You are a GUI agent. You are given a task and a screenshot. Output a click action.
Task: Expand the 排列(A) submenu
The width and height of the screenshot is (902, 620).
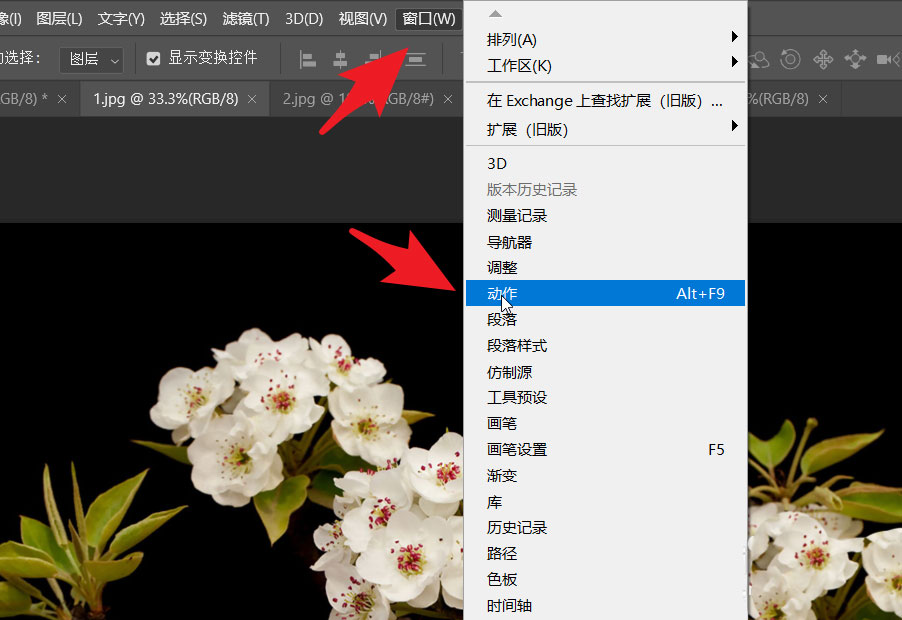[600, 40]
